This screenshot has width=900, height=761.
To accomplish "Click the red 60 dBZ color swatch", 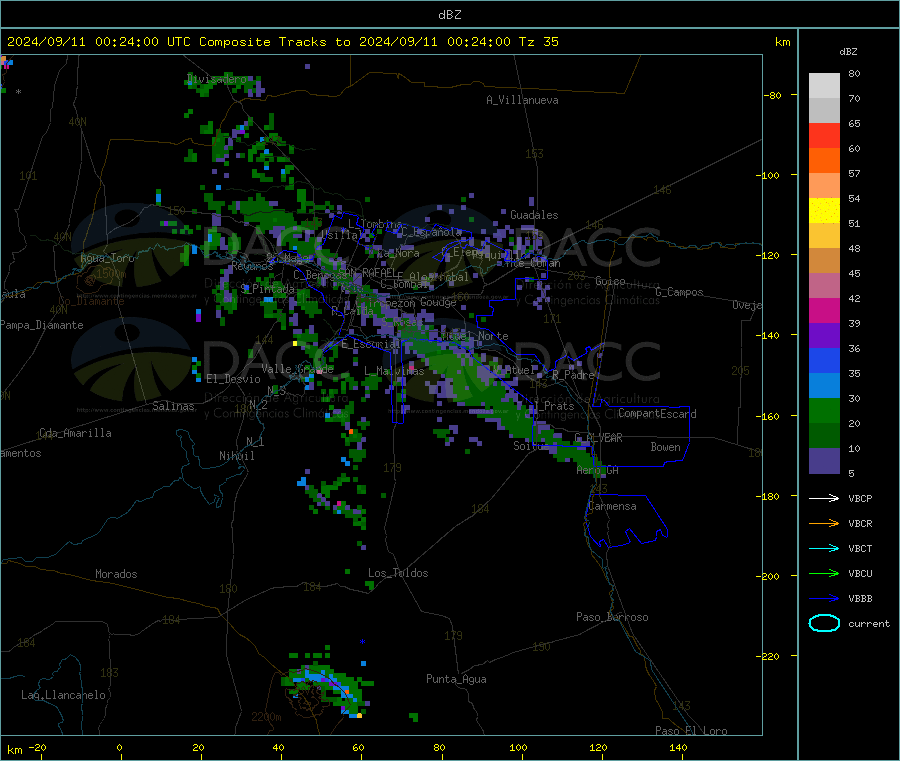I will click(824, 135).
